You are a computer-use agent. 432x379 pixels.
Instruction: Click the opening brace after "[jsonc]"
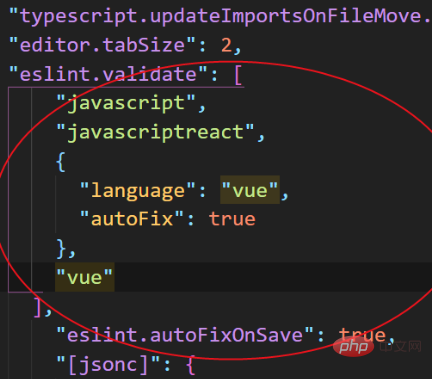pos(190,365)
